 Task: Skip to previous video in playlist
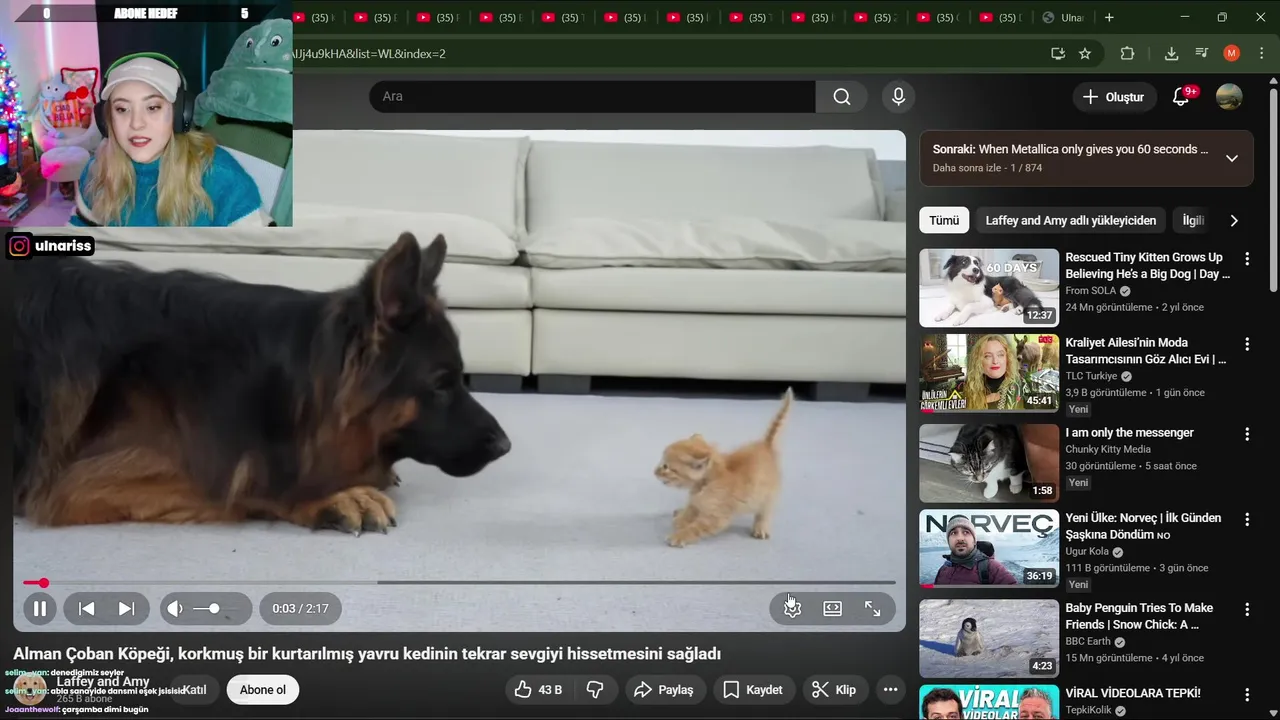click(87, 608)
